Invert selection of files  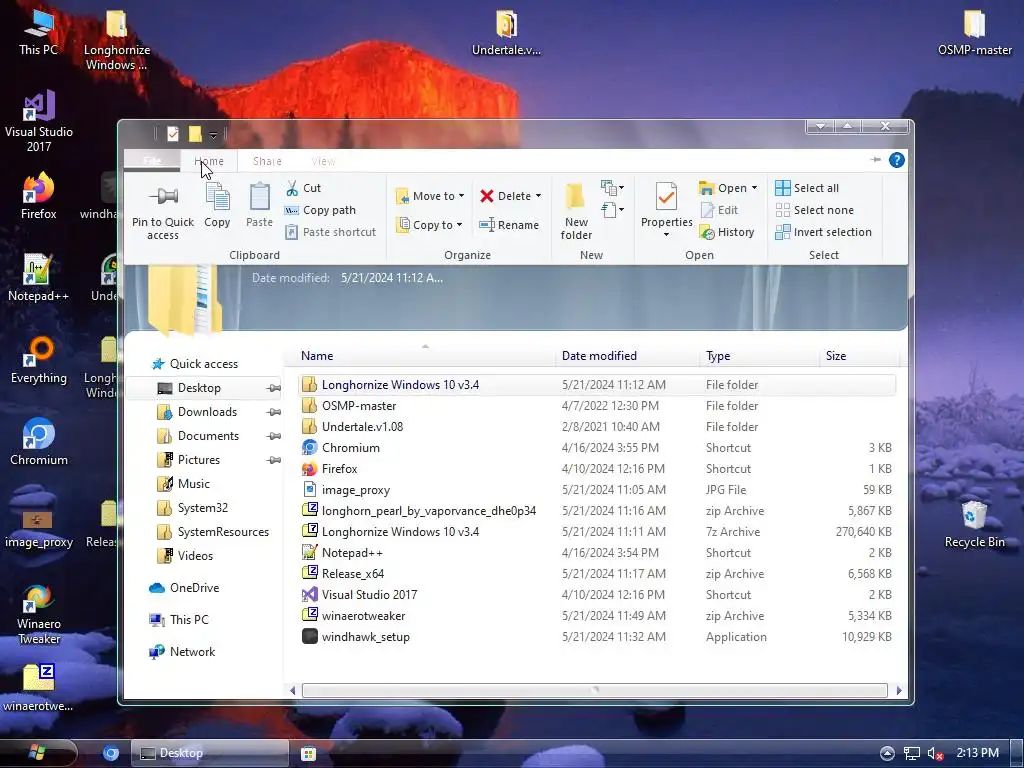point(823,232)
